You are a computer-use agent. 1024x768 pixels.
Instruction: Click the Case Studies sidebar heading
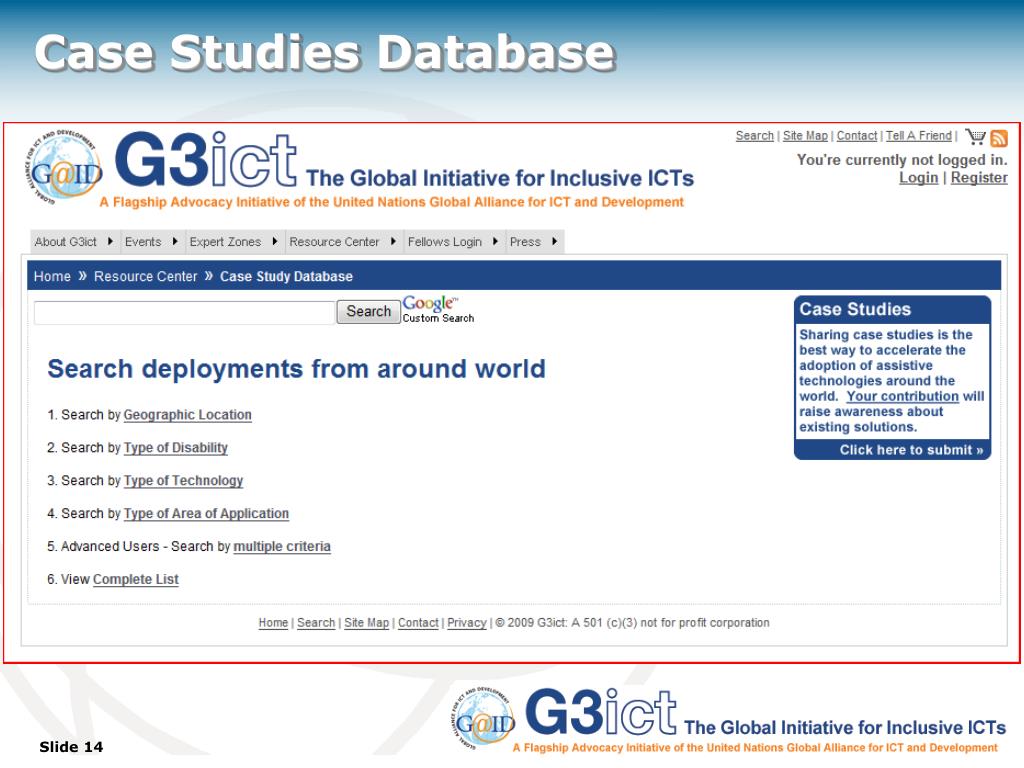pos(855,309)
